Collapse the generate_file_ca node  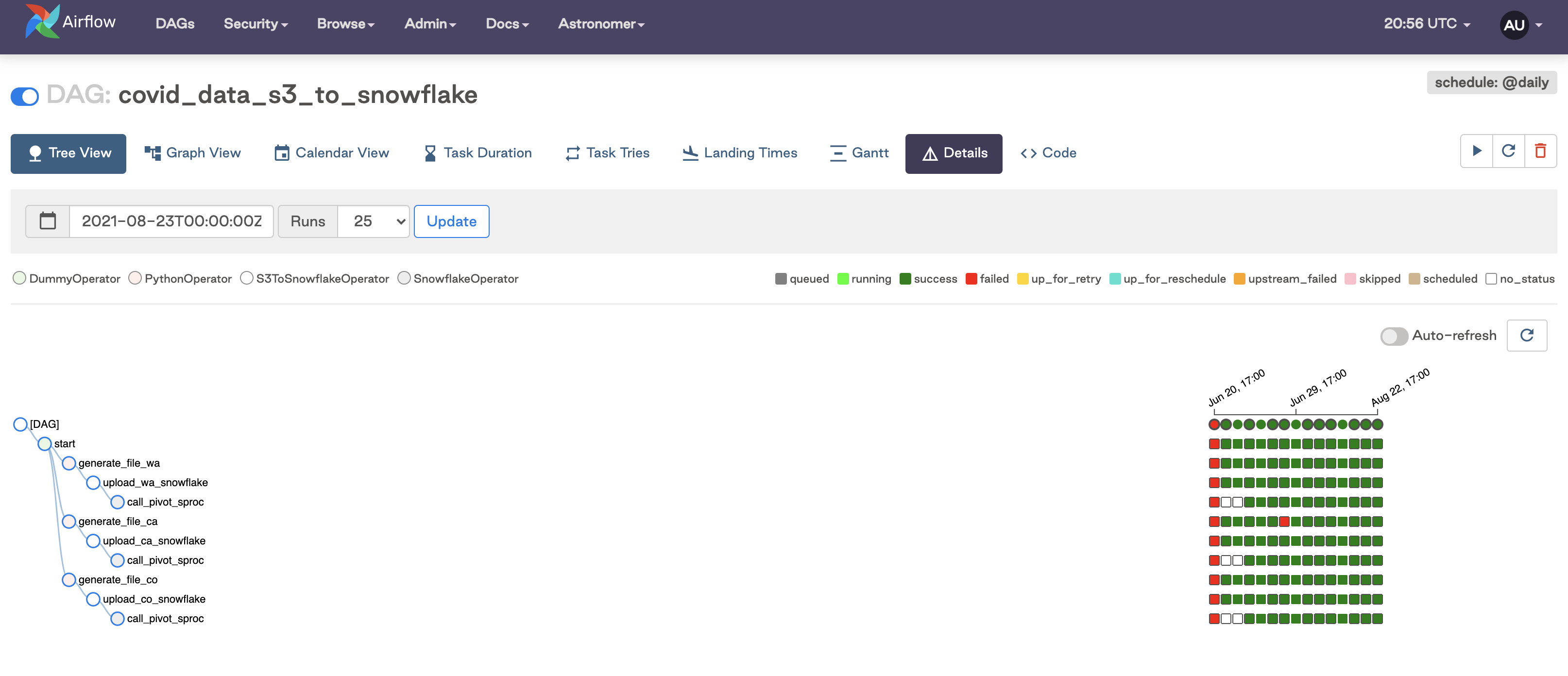pos(69,522)
